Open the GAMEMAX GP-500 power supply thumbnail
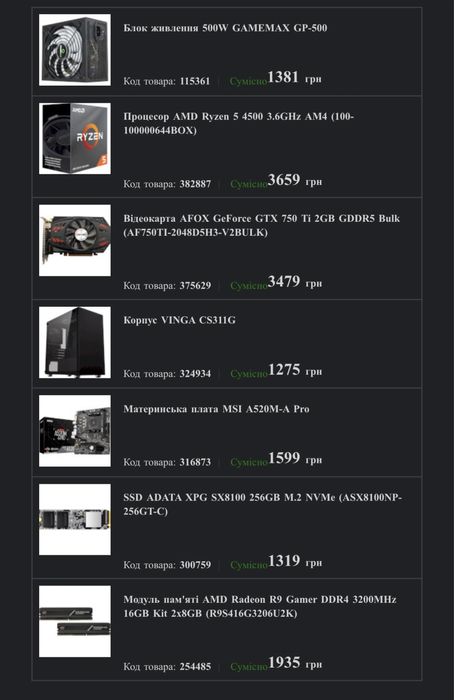Viewport: 454px width, 700px height. [75, 50]
